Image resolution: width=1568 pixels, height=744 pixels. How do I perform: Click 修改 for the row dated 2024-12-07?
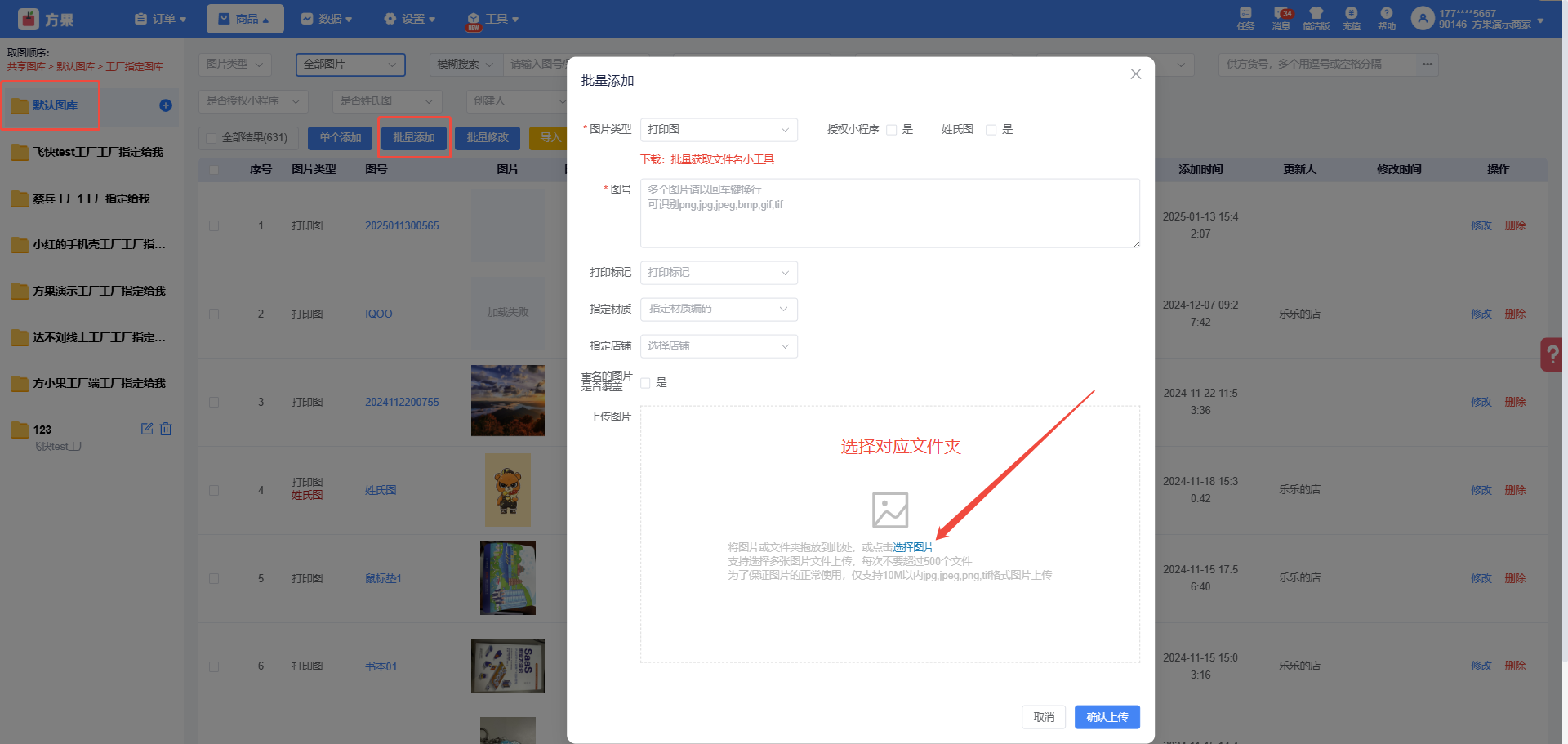[x=1481, y=314]
